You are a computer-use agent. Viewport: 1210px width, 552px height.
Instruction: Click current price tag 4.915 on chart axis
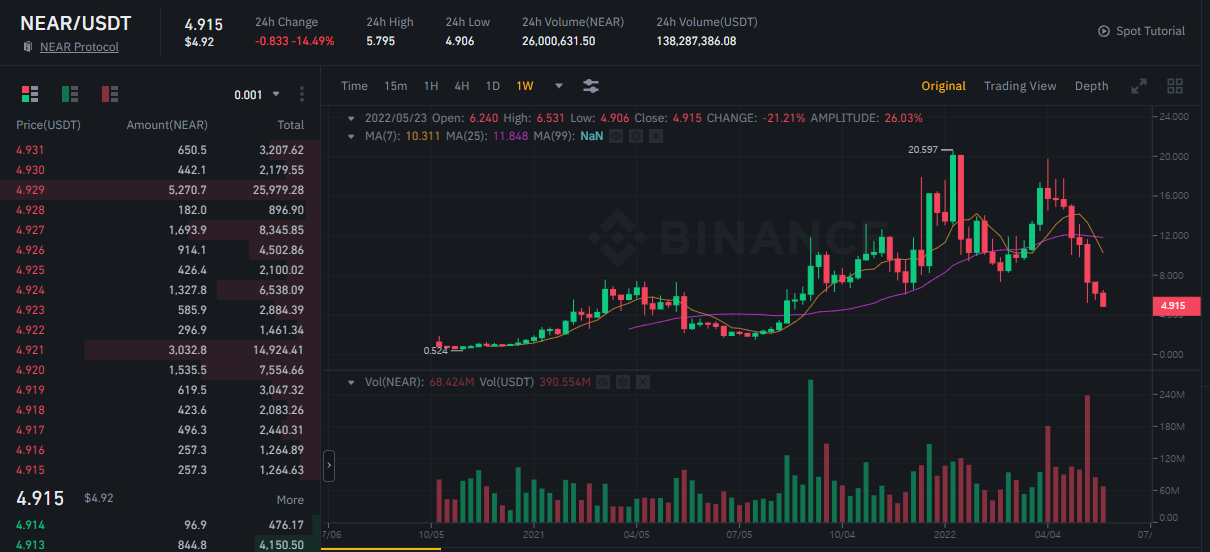tap(1175, 306)
